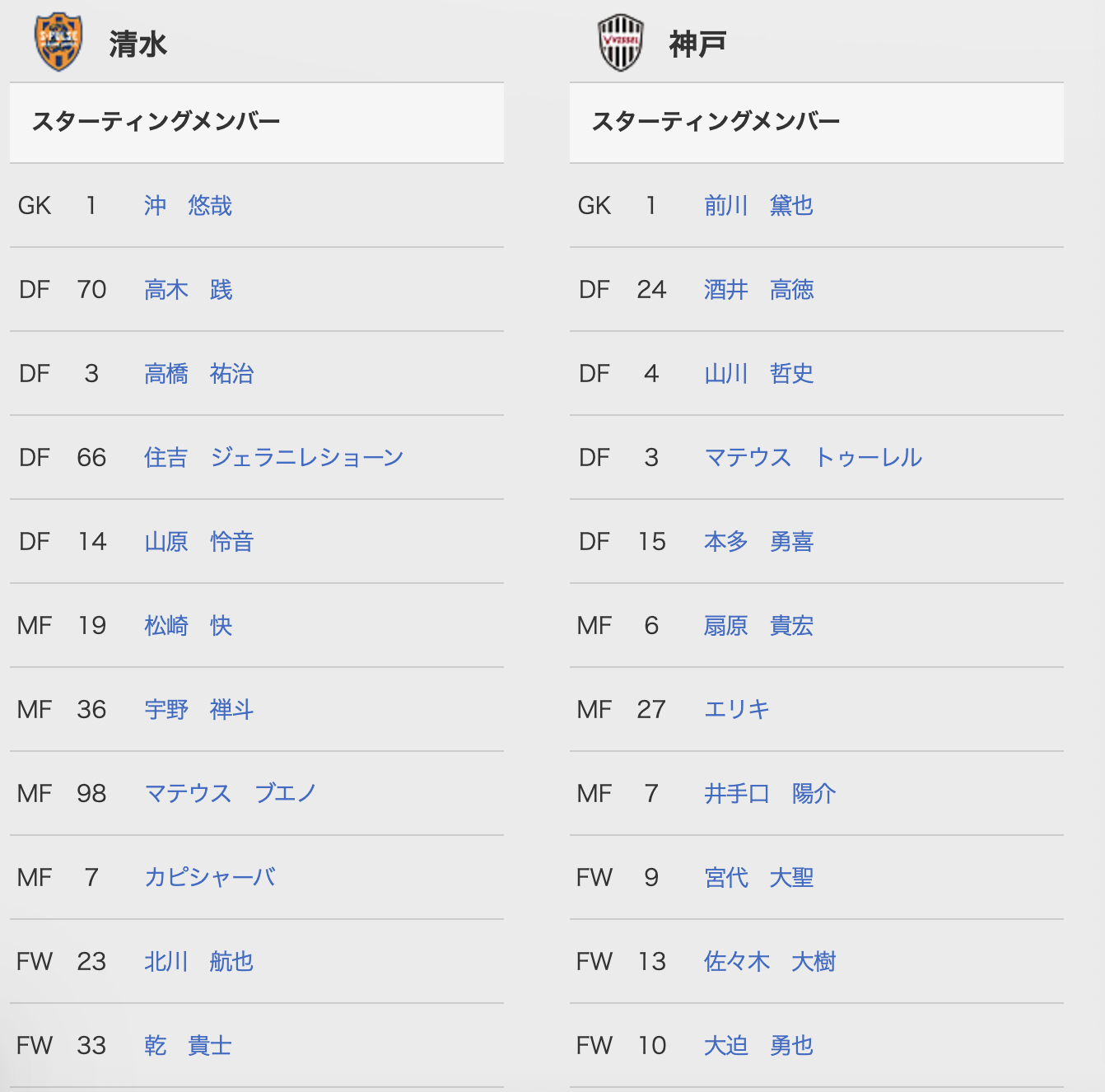Click forward 宮代 大聖 link
This screenshot has width=1105, height=1092.
click(758, 878)
